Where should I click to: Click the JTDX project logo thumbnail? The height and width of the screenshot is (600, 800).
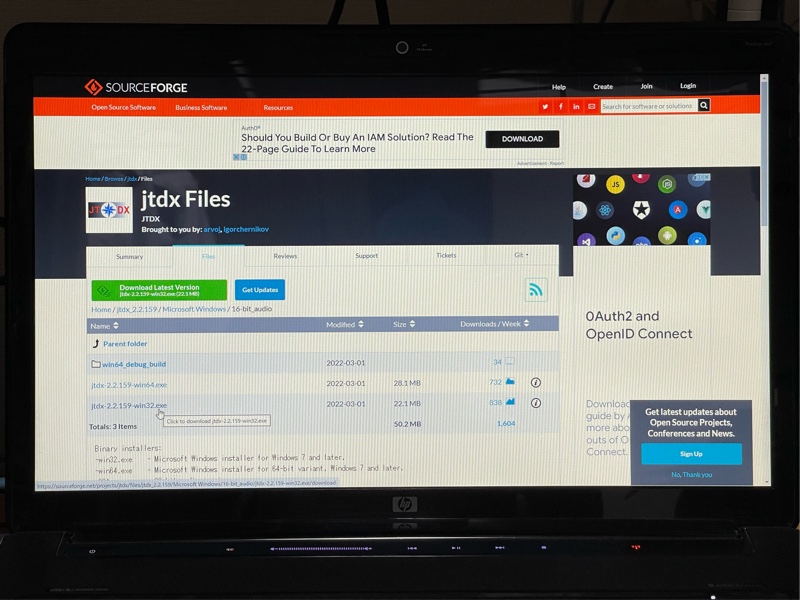(109, 210)
